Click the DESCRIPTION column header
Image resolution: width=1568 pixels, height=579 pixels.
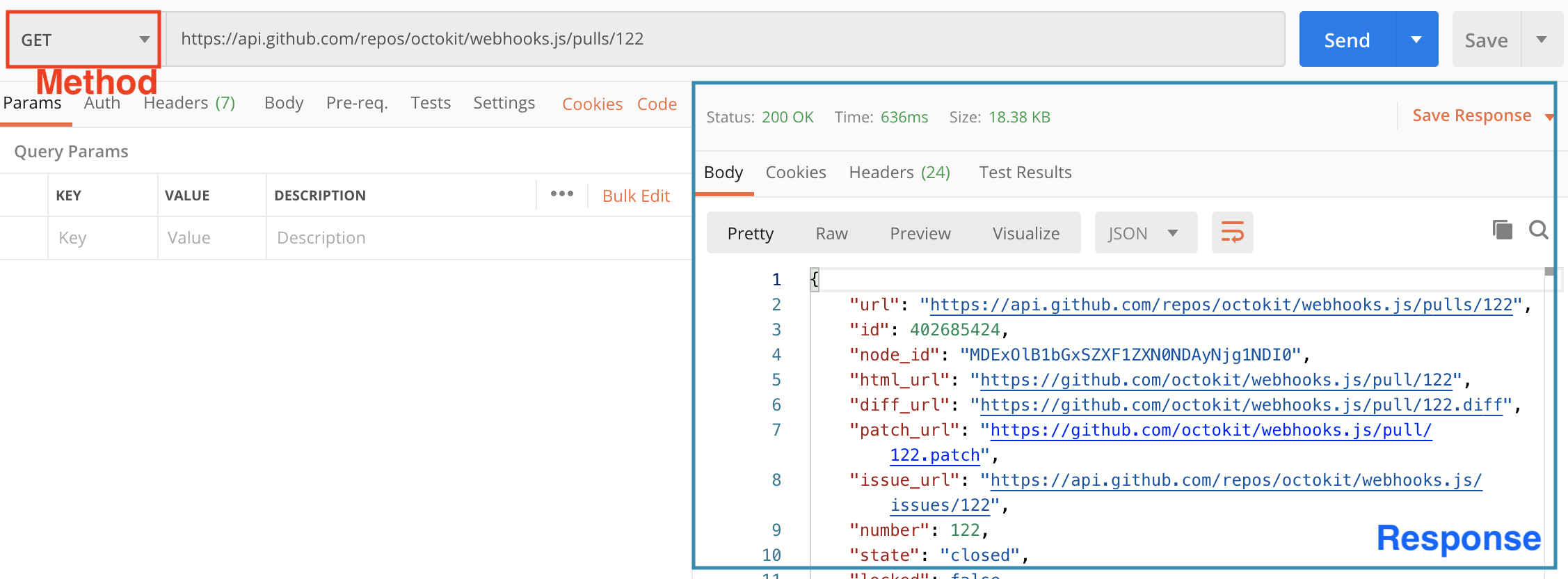click(320, 196)
